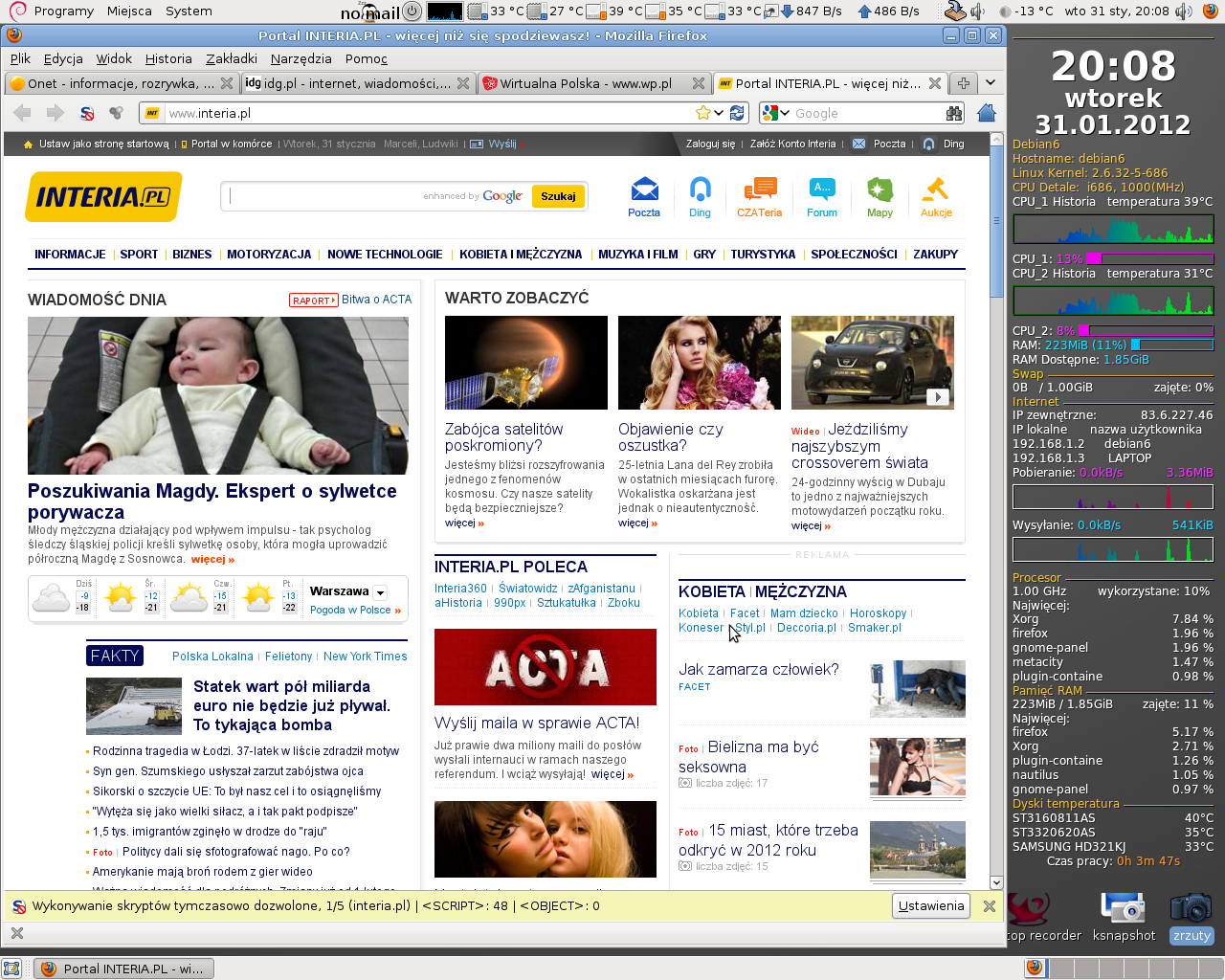
Task: Select Portal INTERIA.PL taskbar window button
Action: [x=124, y=969]
